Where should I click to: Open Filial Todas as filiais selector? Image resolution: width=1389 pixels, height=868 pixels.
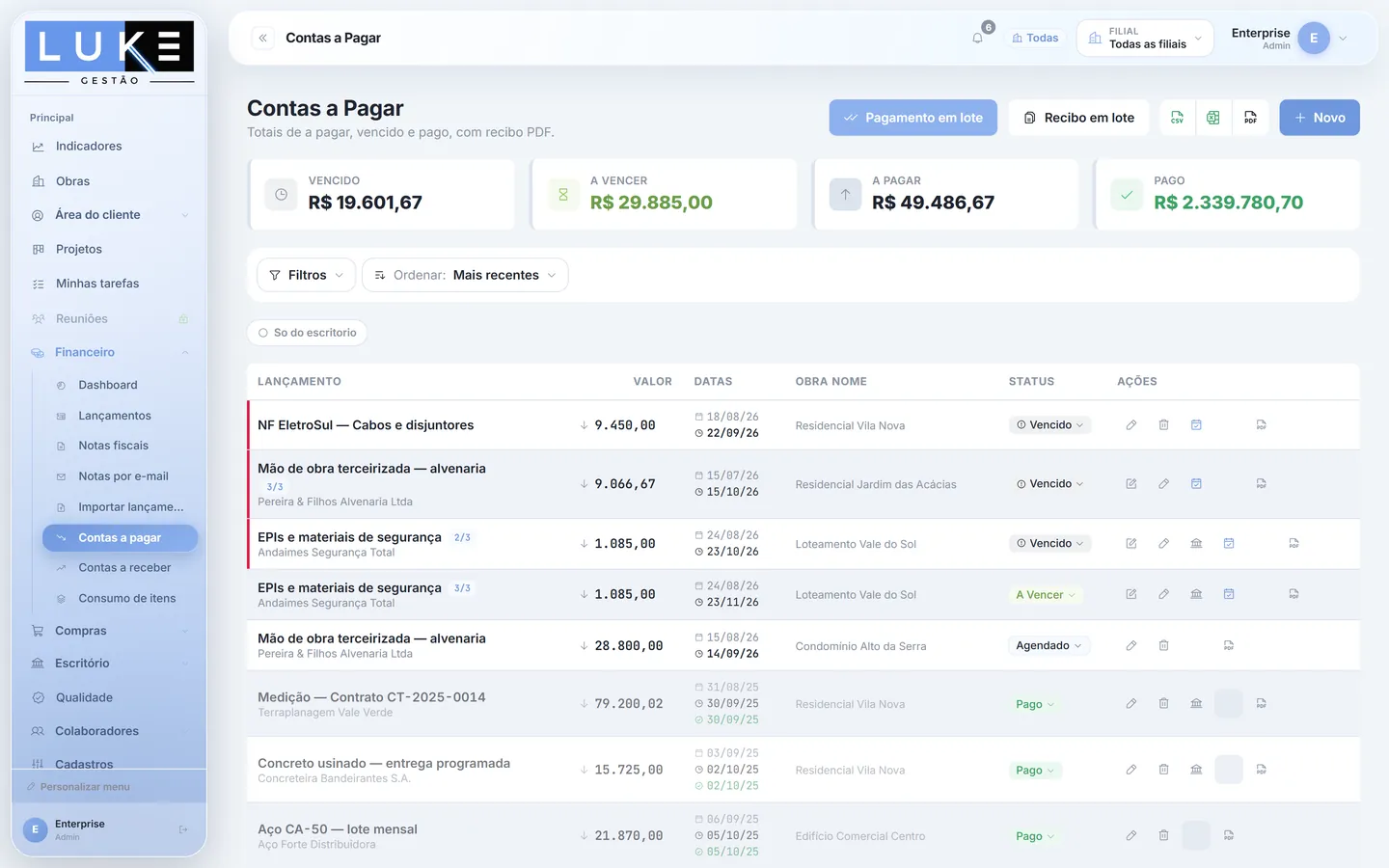click(x=1144, y=39)
